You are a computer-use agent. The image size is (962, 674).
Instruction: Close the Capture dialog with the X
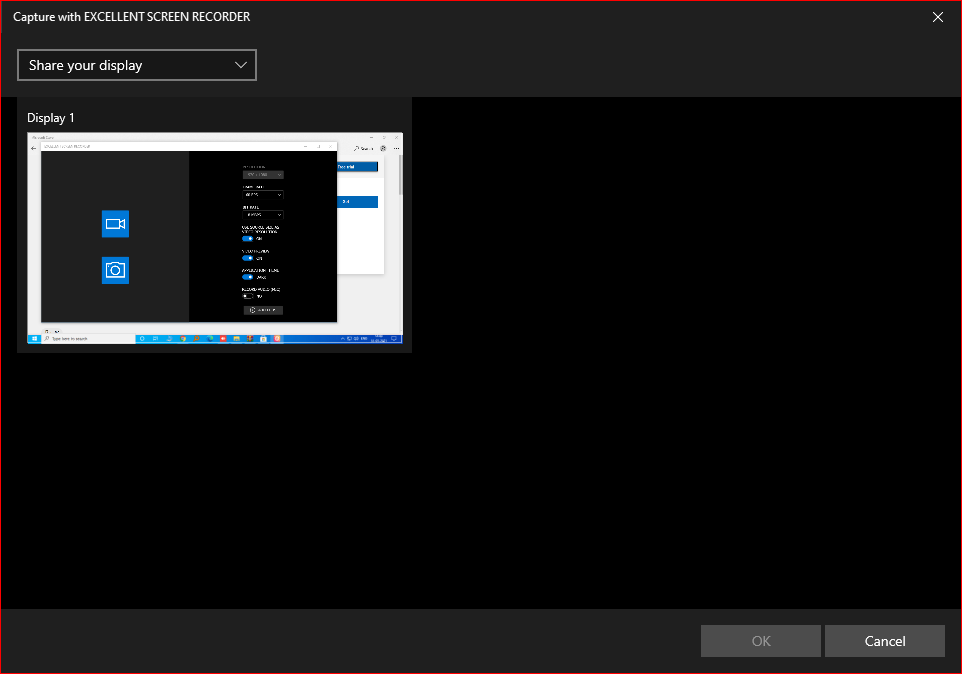pos(937,17)
